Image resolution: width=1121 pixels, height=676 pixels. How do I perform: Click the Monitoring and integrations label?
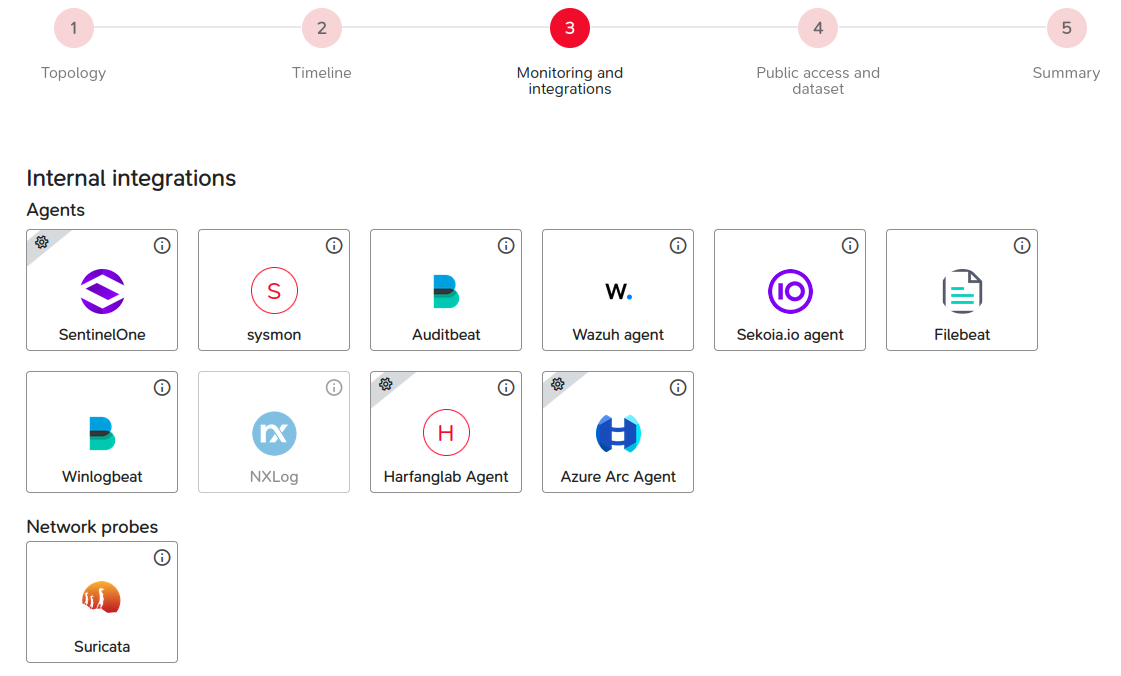pos(570,81)
